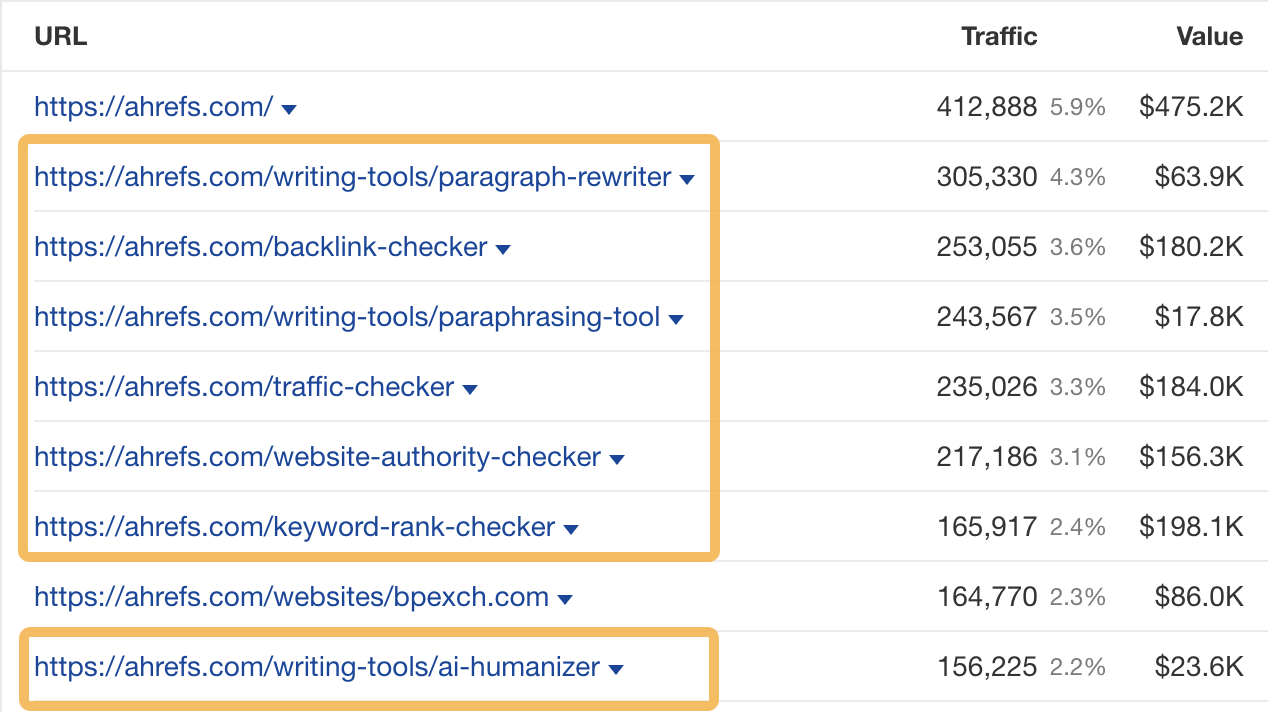Open the website-authority-checker dropdown arrow
This screenshot has width=1268, height=712.
pos(617,459)
